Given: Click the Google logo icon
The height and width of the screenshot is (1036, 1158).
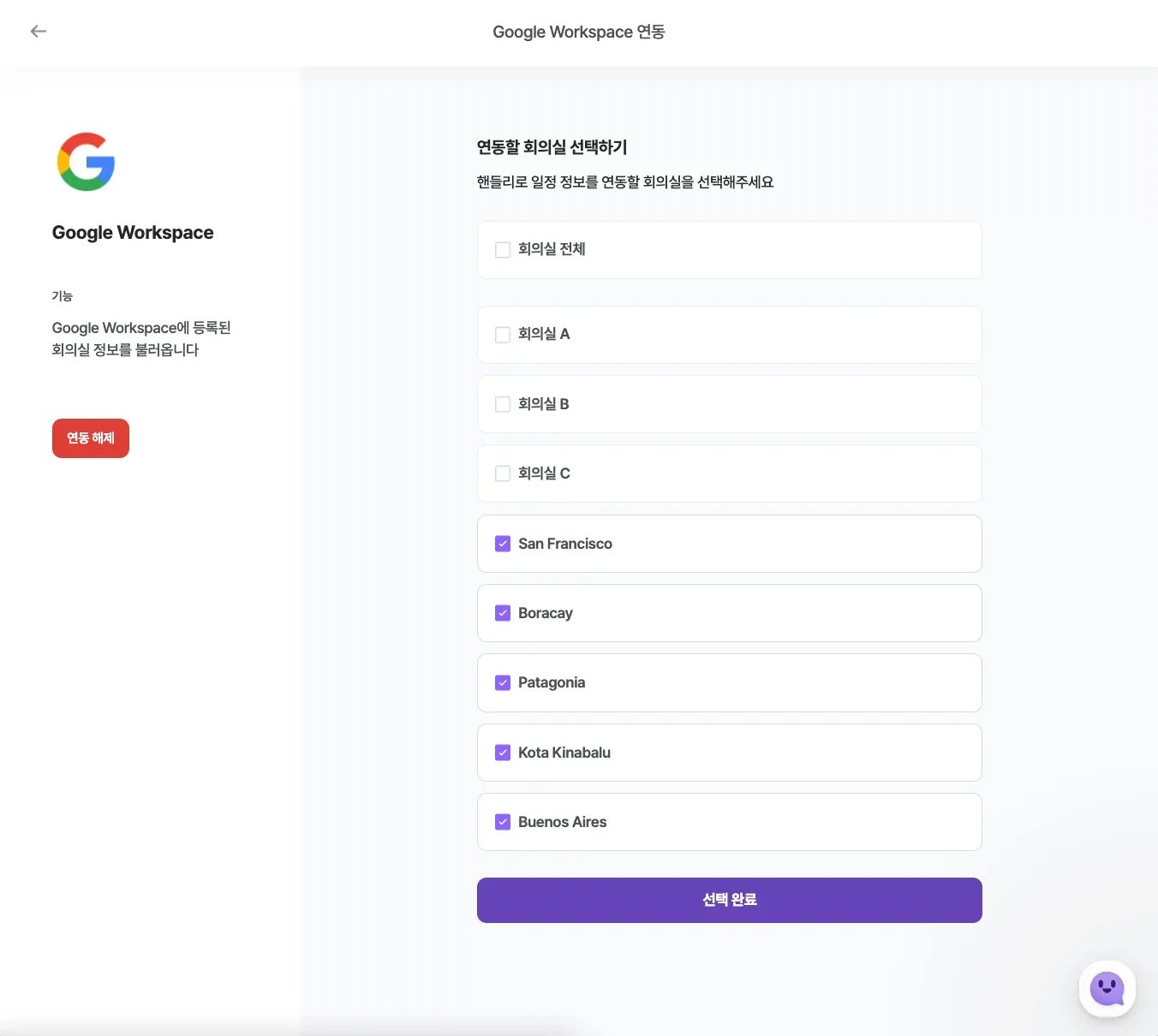Looking at the screenshot, I should [86, 162].
